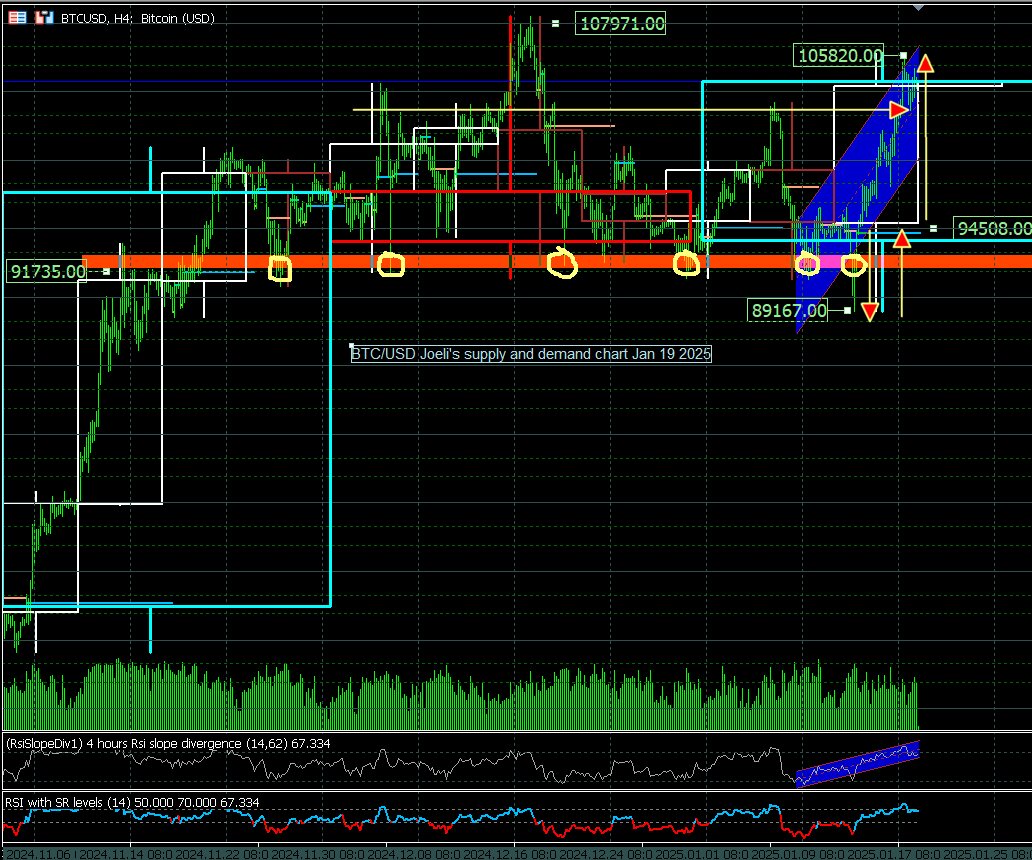
Task: Click the 105820.00 price label
Action: 840,56
